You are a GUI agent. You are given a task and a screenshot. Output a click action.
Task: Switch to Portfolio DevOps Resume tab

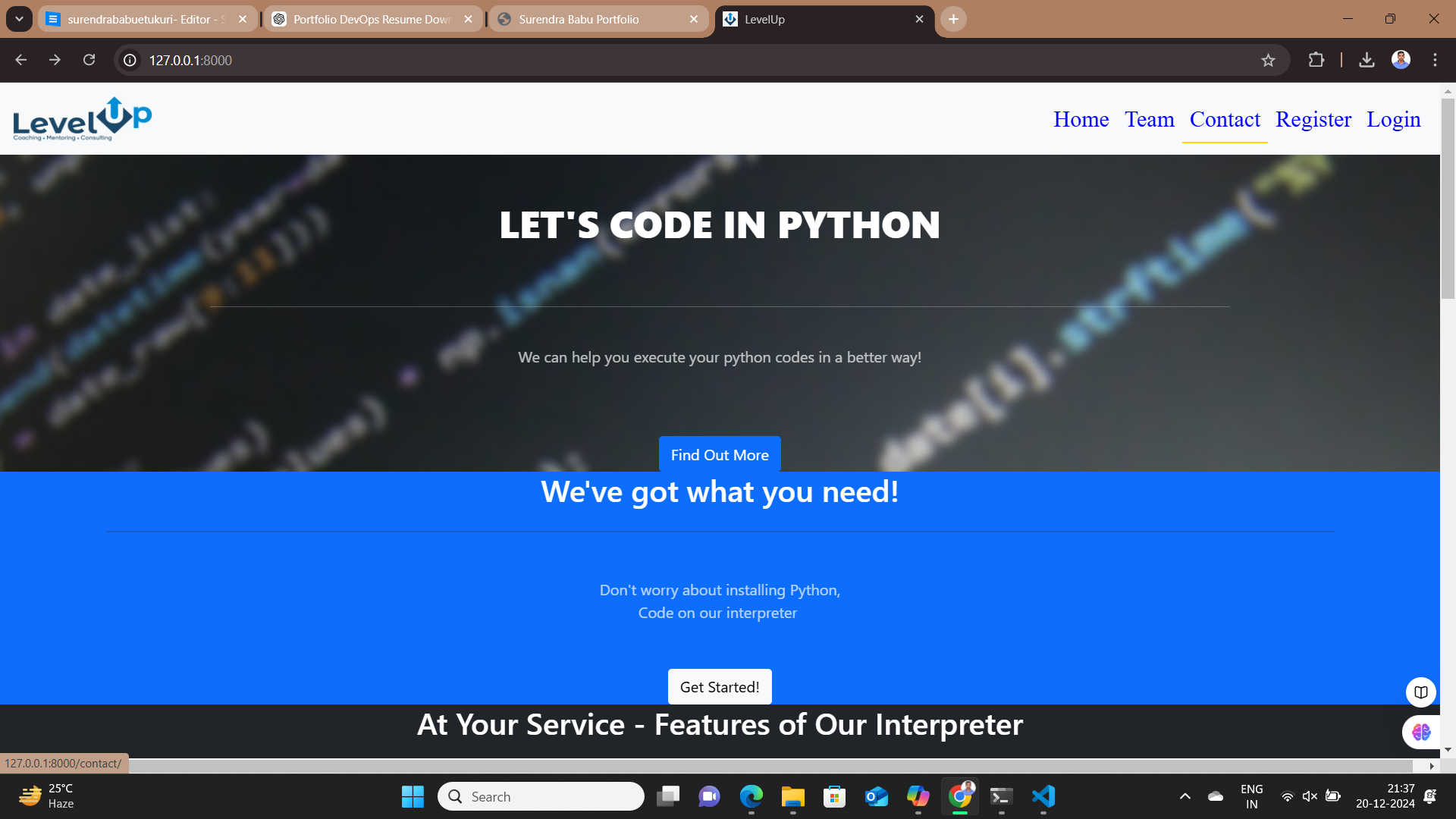(x=372, y=19)
